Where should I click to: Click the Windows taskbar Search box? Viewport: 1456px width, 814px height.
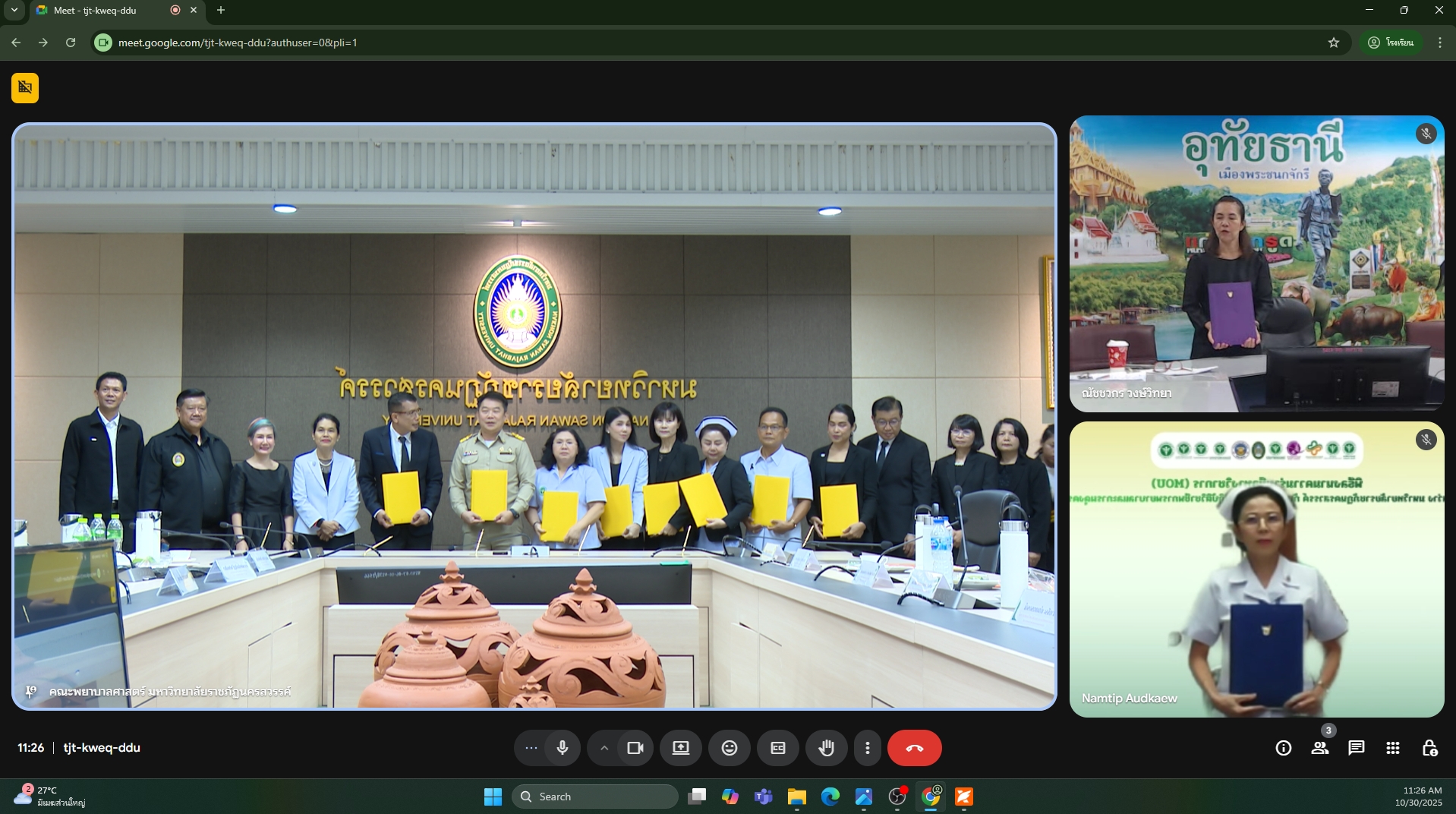595,797
